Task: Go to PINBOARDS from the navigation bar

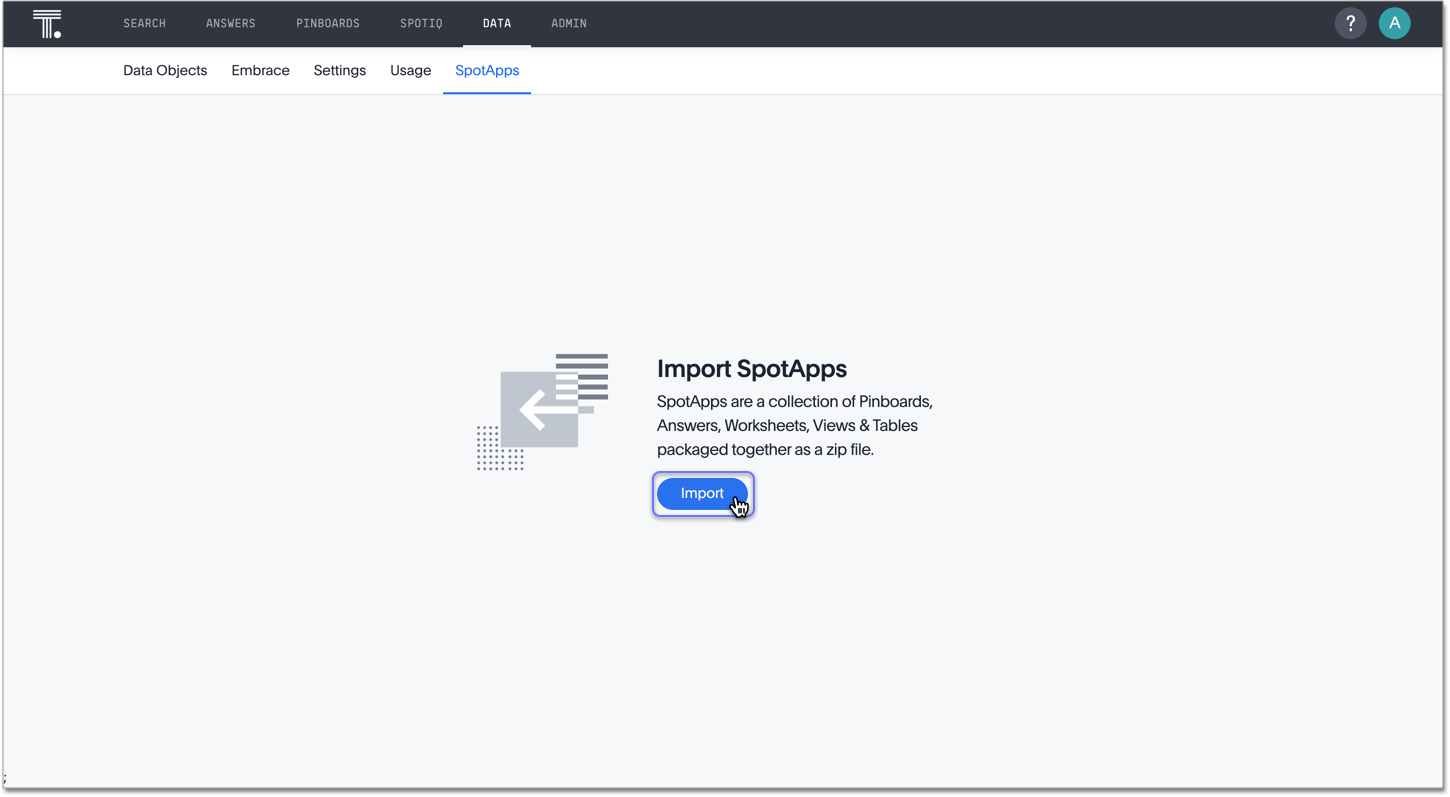Action: pyautogui.click(x=327, y=23)
